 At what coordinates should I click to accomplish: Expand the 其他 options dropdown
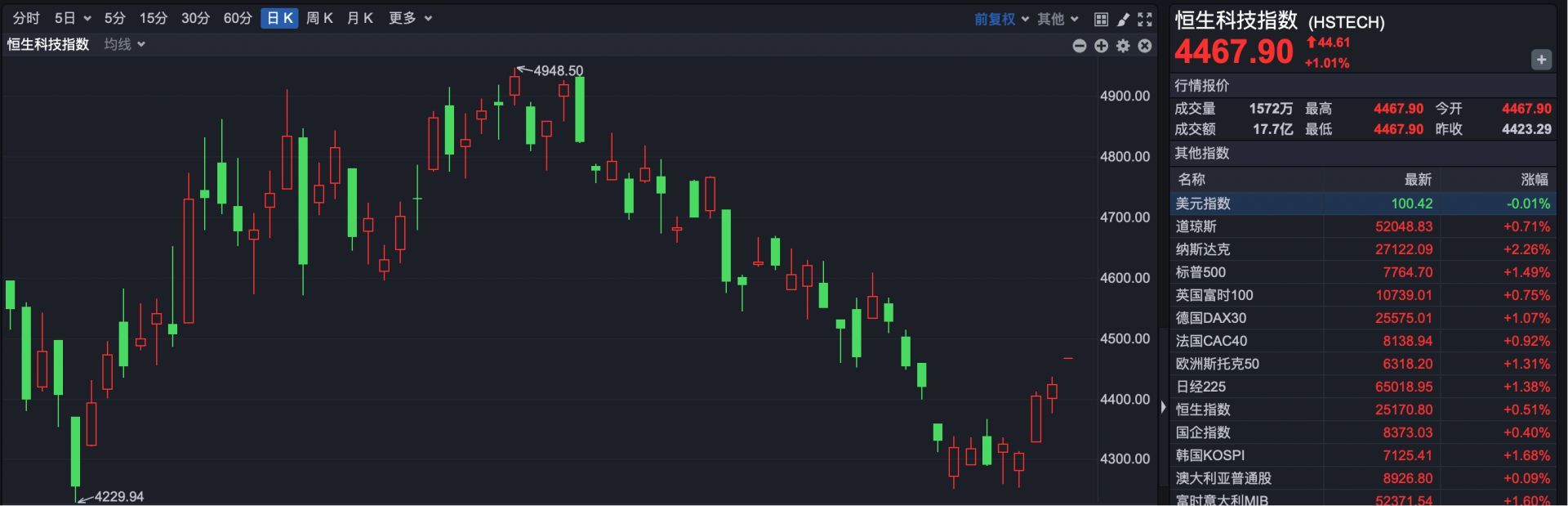click(x=1058, y=19)
